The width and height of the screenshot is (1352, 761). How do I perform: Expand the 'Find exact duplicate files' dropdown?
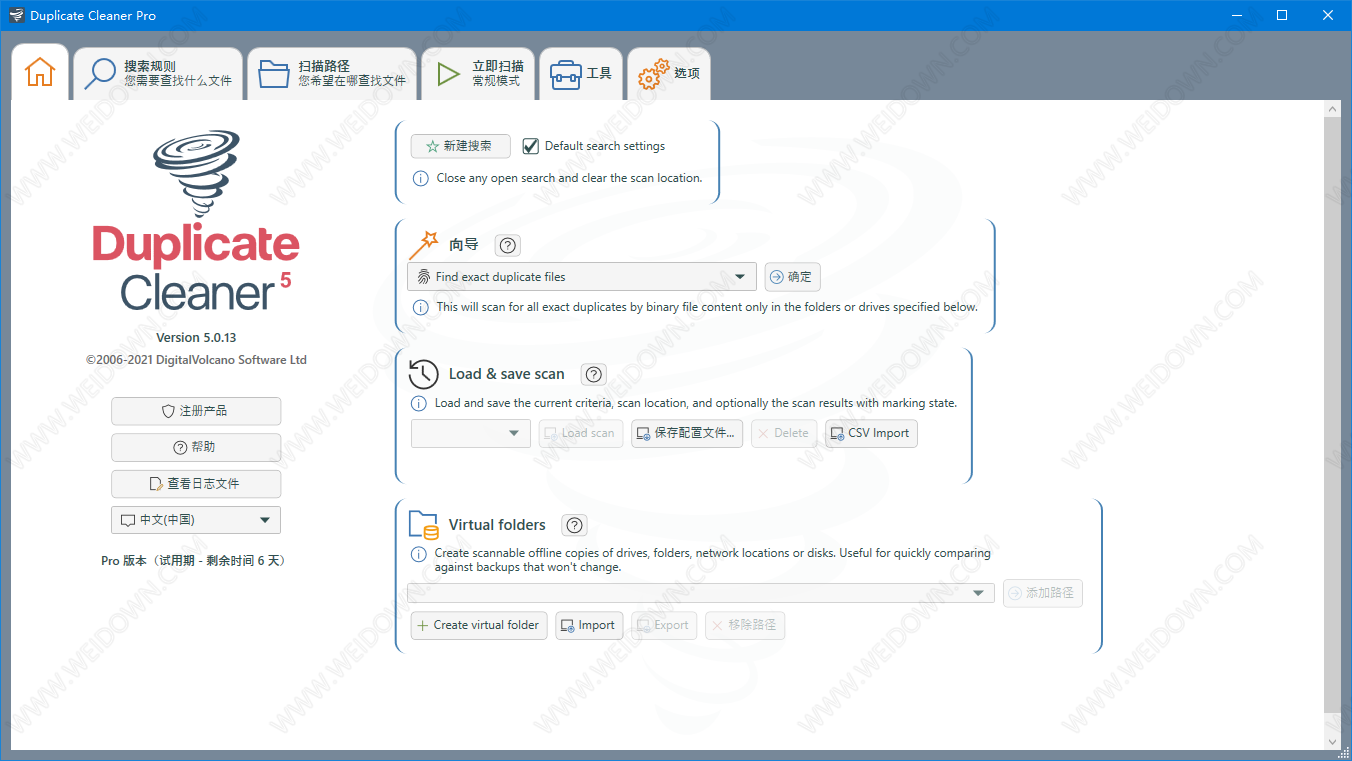point(582,277)
